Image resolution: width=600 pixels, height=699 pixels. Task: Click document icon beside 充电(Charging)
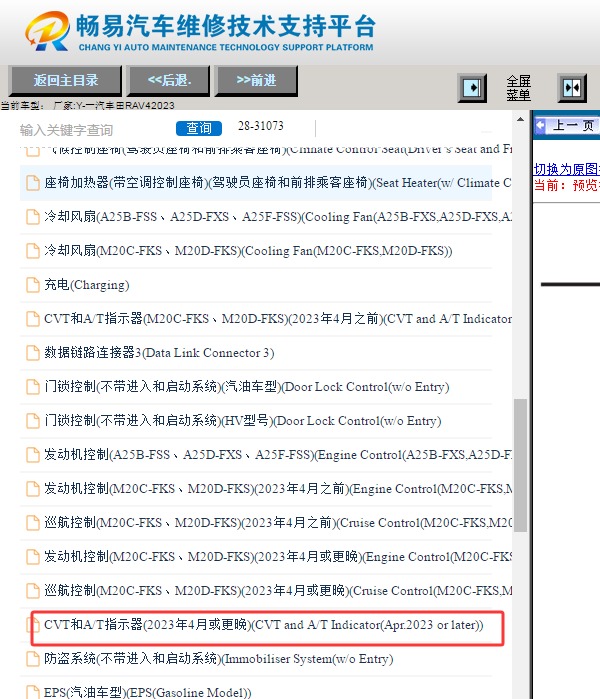click(x=33, y=285)
